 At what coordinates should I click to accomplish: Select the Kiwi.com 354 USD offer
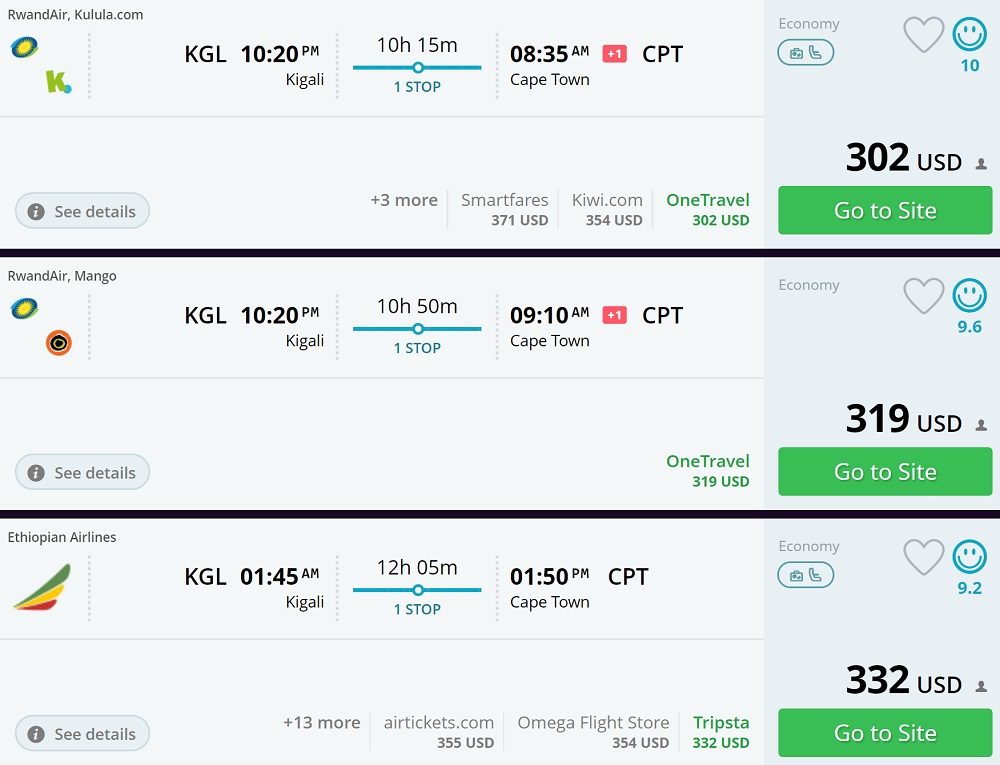(x=607, y=209)
